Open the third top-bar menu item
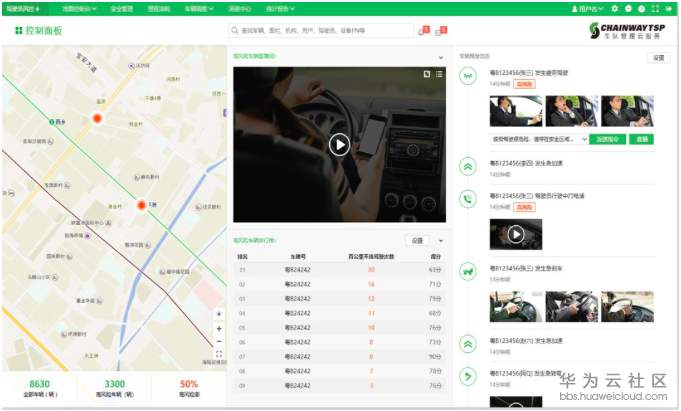The height and width of the screenshot is (411, 681). pos(122,9)
